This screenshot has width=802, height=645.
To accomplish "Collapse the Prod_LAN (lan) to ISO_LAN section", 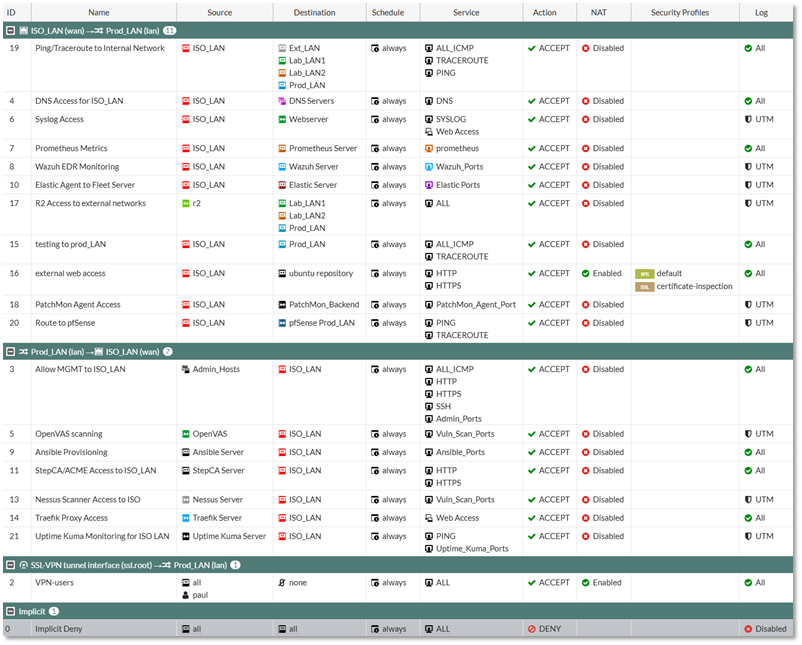I will [10, 352].
